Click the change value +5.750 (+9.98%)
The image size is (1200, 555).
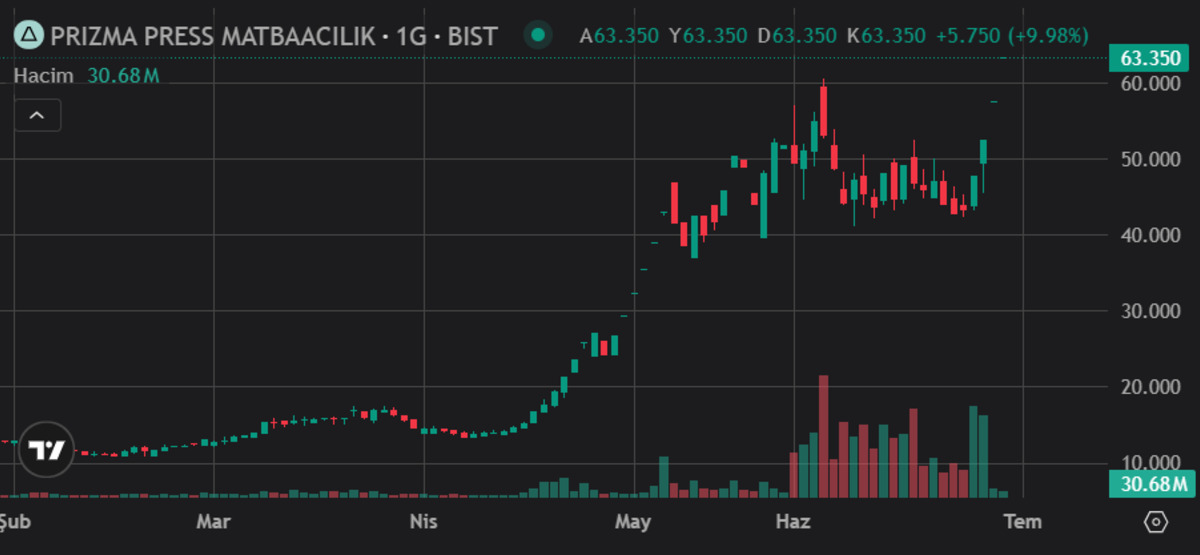pyautogui.click(x=1012, y=37)
